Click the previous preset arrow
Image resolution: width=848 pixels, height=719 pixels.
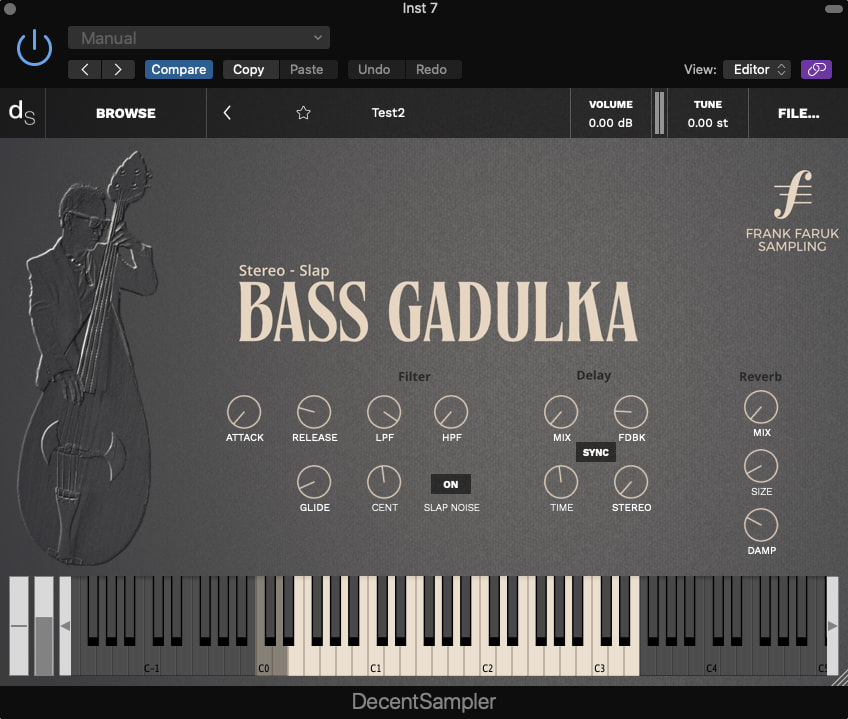[85, 69]
